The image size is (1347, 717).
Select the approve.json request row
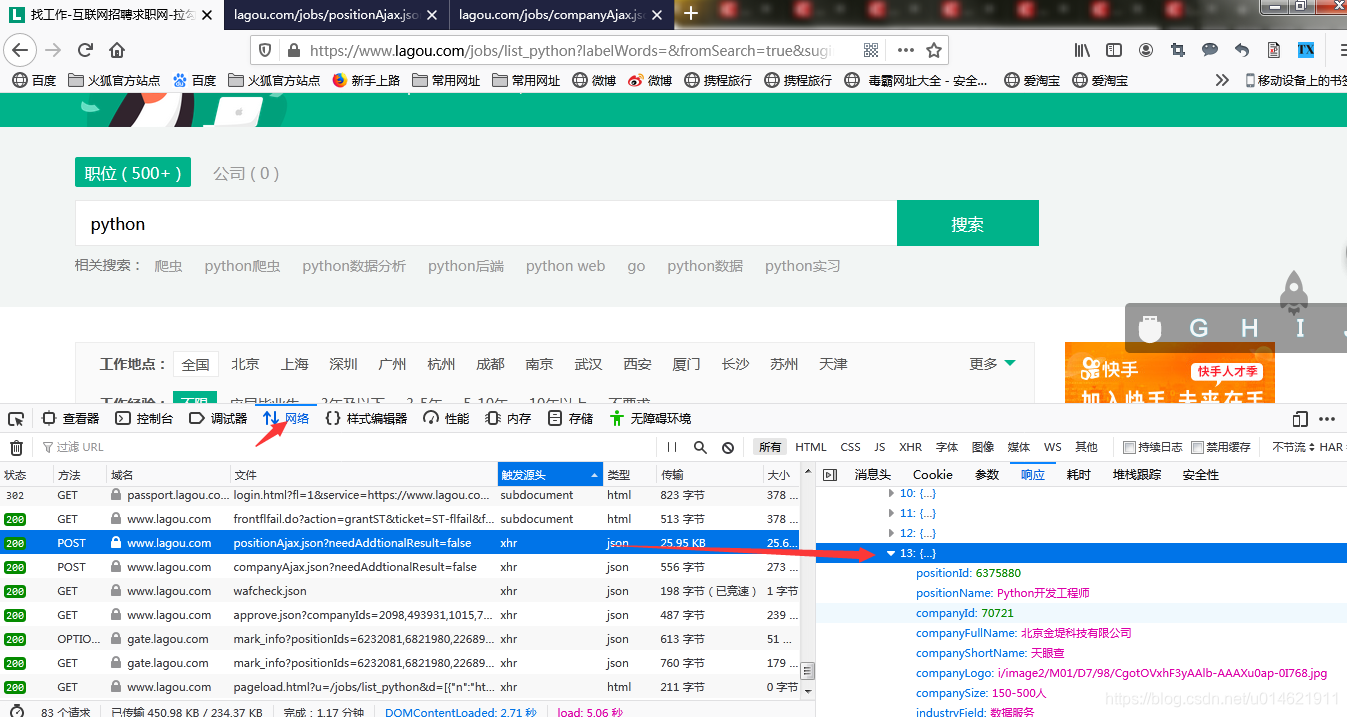(x=400, y=615)
